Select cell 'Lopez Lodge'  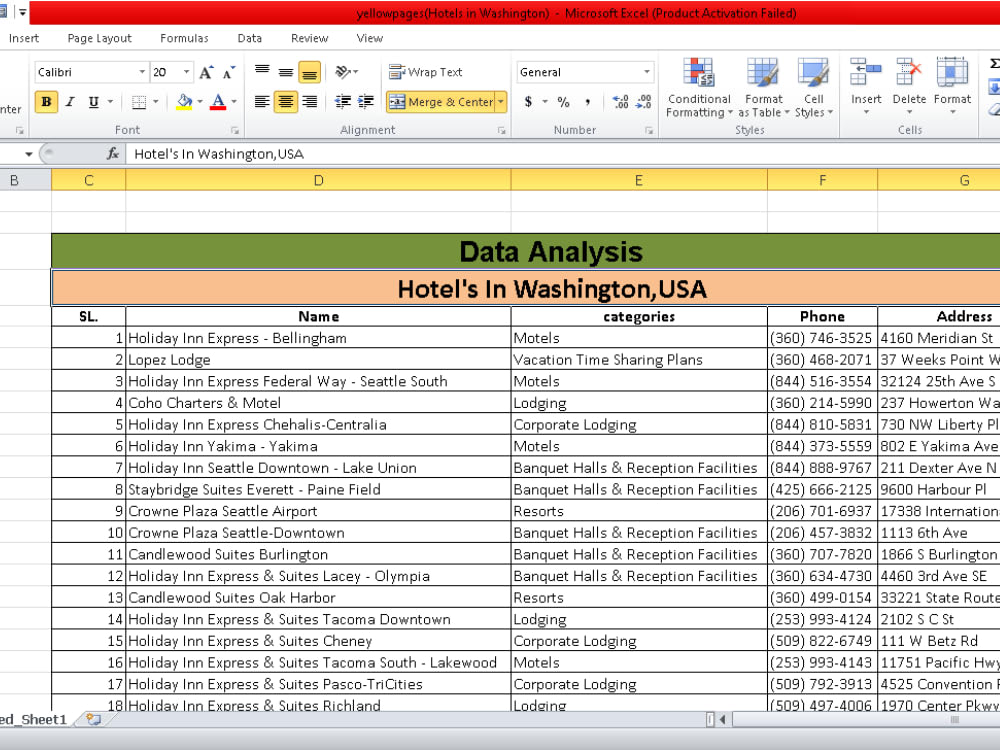(x=318, y=360)
